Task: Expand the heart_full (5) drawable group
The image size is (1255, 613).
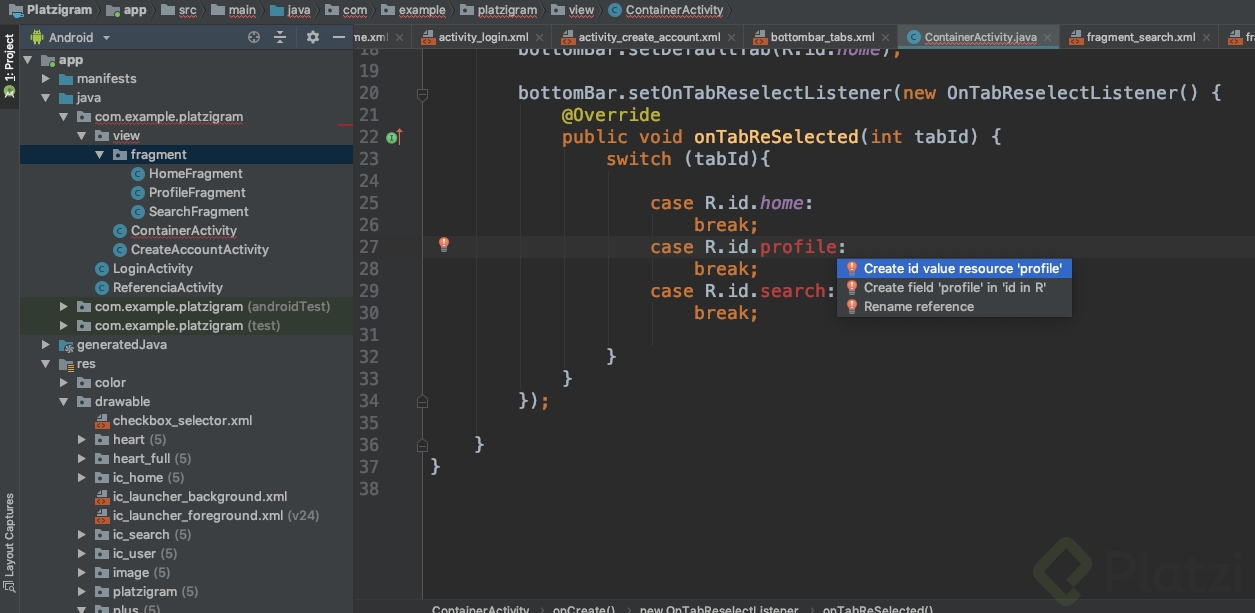Action: (82, 459)
